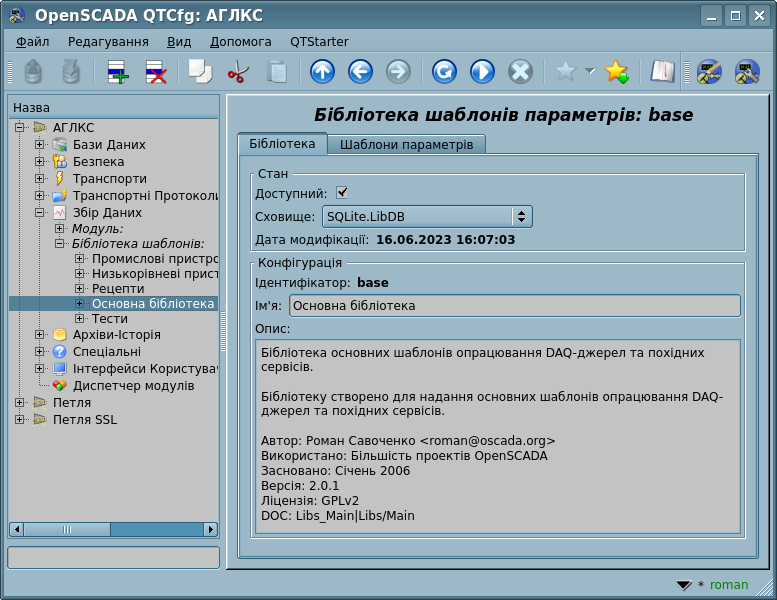
Task: Collapse the Збір Даних tree node
Action: (40, 213)
